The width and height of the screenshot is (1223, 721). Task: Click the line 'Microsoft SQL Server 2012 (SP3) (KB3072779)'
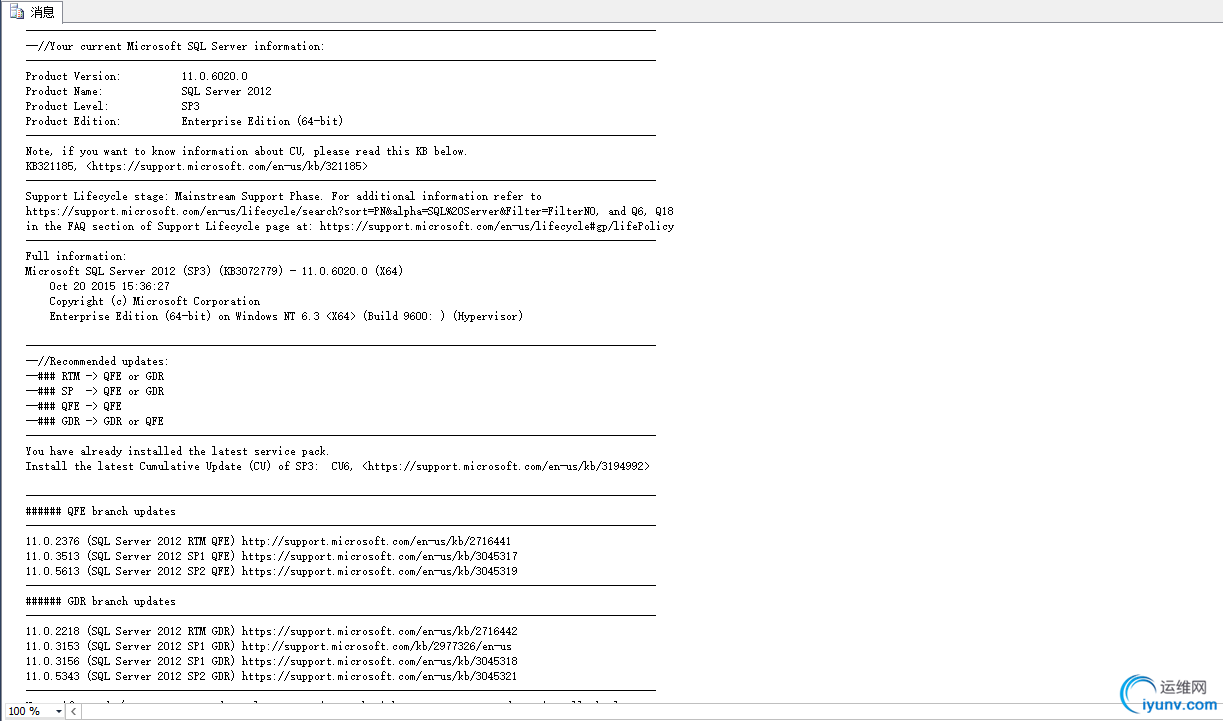214,271
